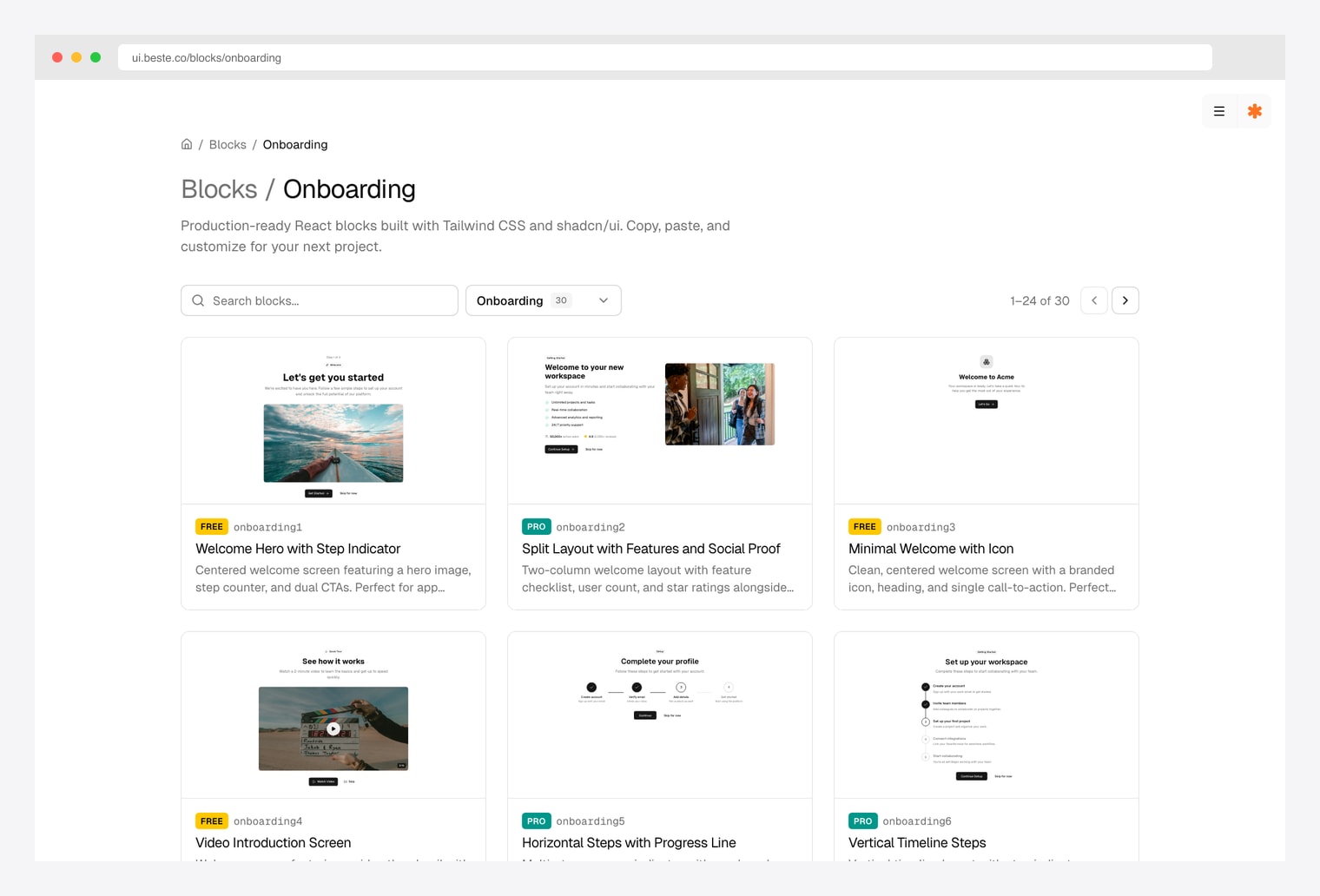Screen dimensions: 1320x896
Task: Click the green maximize window dot
Action: tap(96, 57)
